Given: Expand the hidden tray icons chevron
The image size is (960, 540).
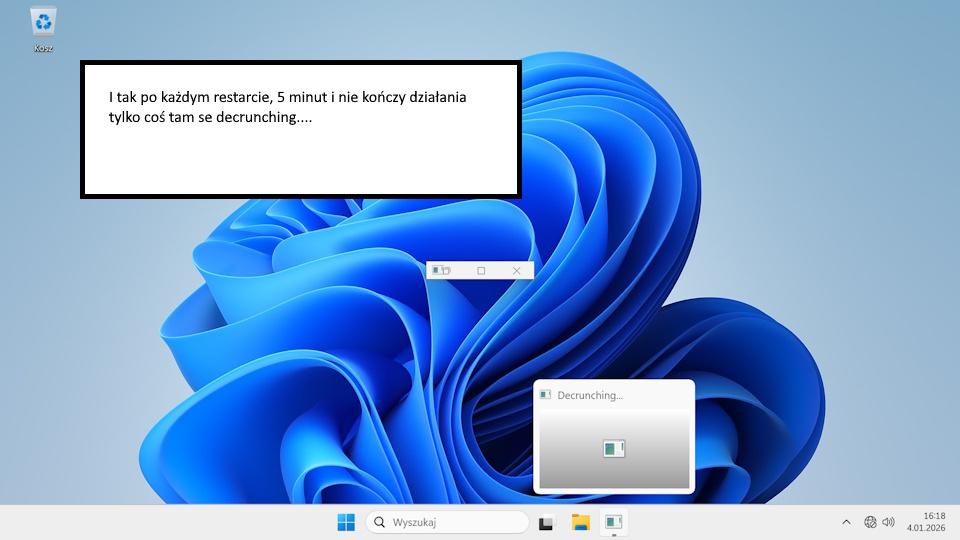Looking at the screenshot, I should click(x=846, y=522).
